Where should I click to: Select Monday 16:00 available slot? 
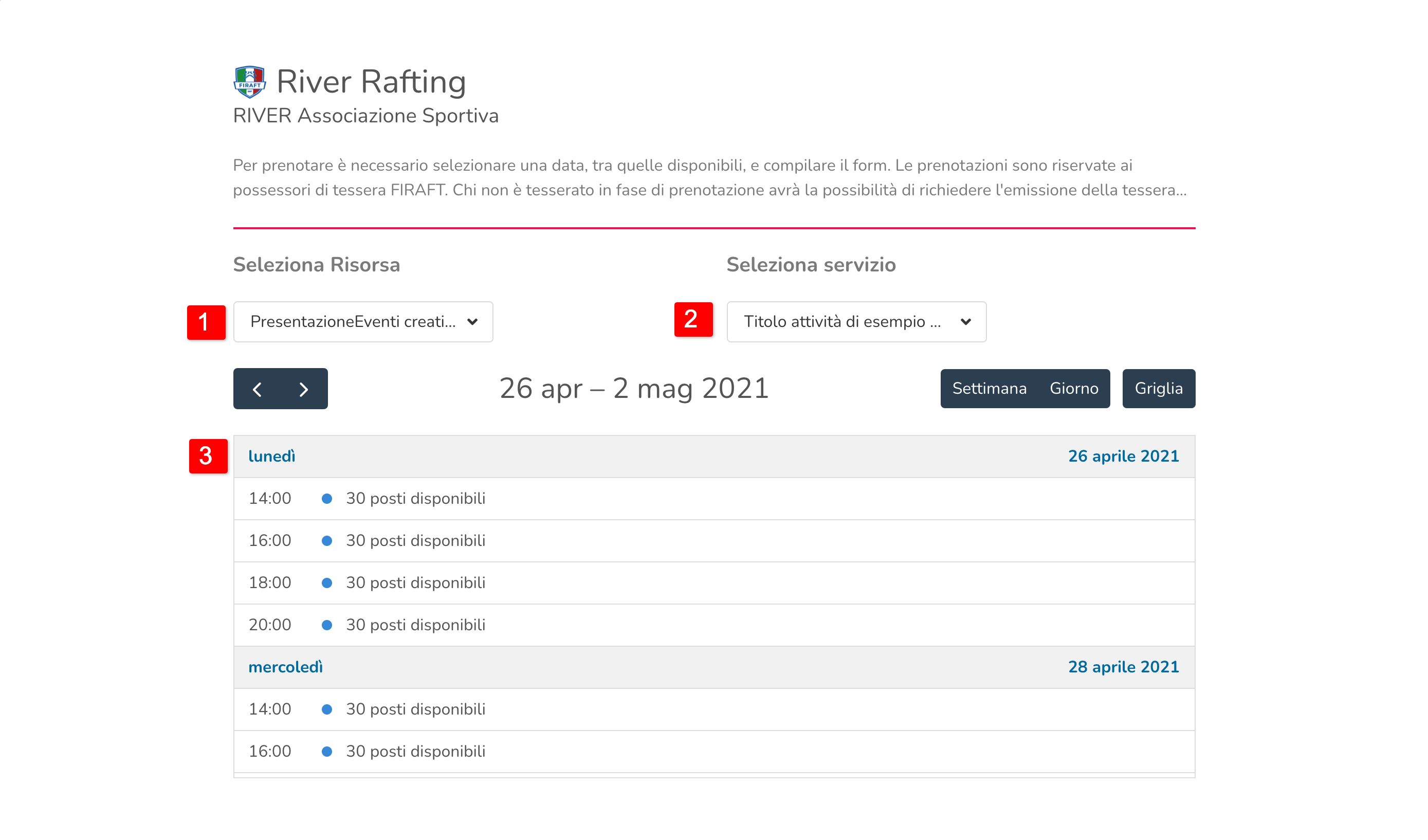coord(415,541)
